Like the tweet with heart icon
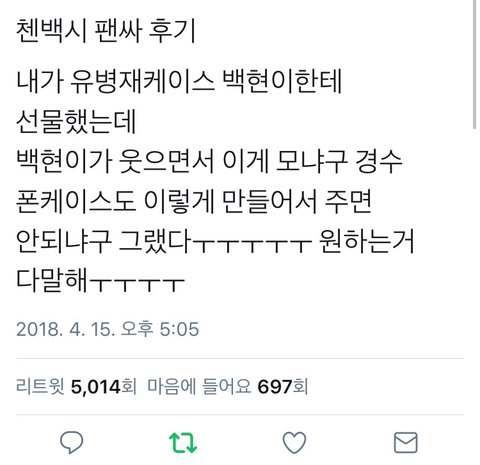This screenshot has height=465, width=480. coord(294,442)
